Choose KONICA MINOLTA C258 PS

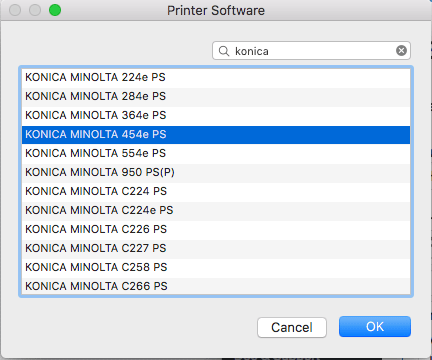pyautogui.click(x=216, y=267)
